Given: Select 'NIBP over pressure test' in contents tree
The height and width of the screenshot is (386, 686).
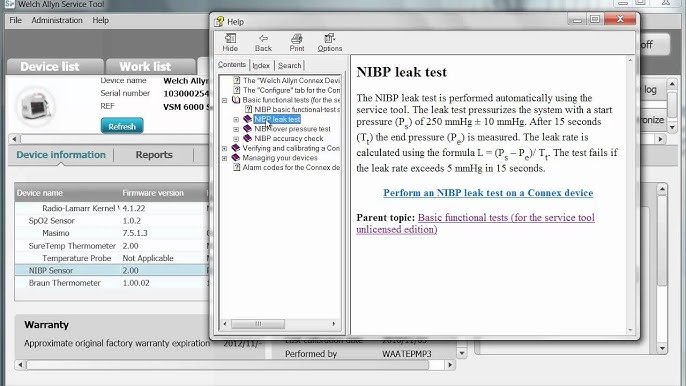Looking at the screenshot, I should (293, 129).
